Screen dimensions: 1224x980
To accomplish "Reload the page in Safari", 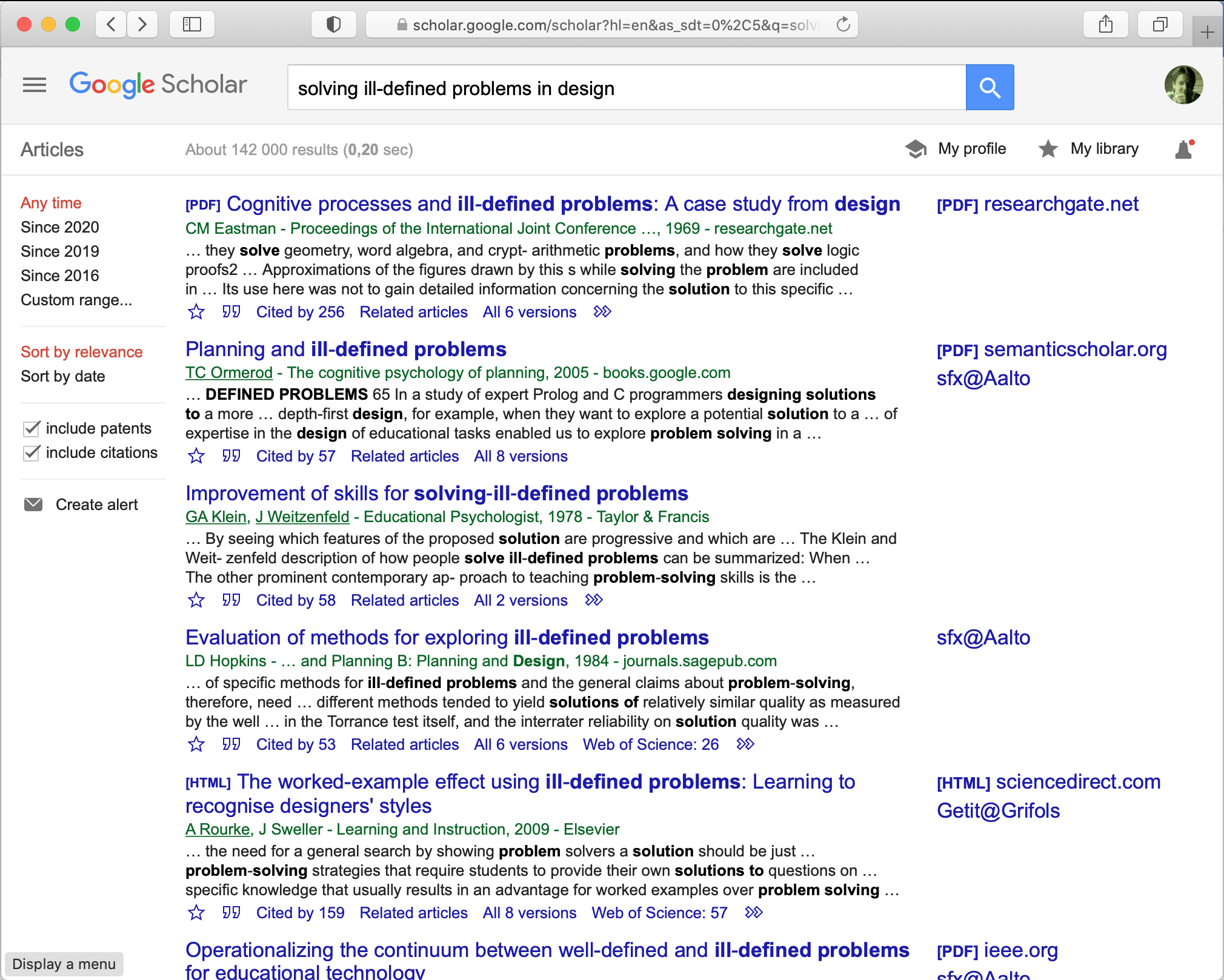I will [x=843, y=25].
